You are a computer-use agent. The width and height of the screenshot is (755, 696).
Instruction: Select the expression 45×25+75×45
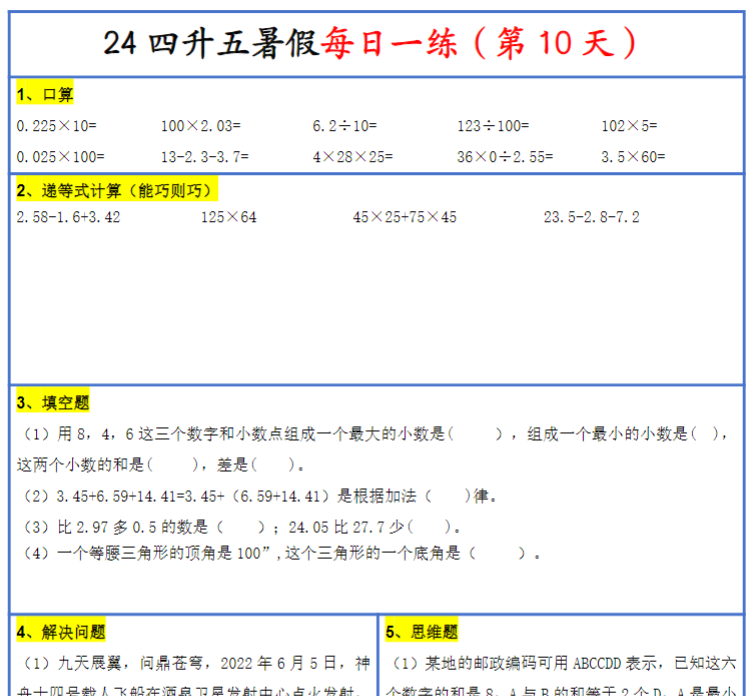pyautogui.click(x=405, y=217)
